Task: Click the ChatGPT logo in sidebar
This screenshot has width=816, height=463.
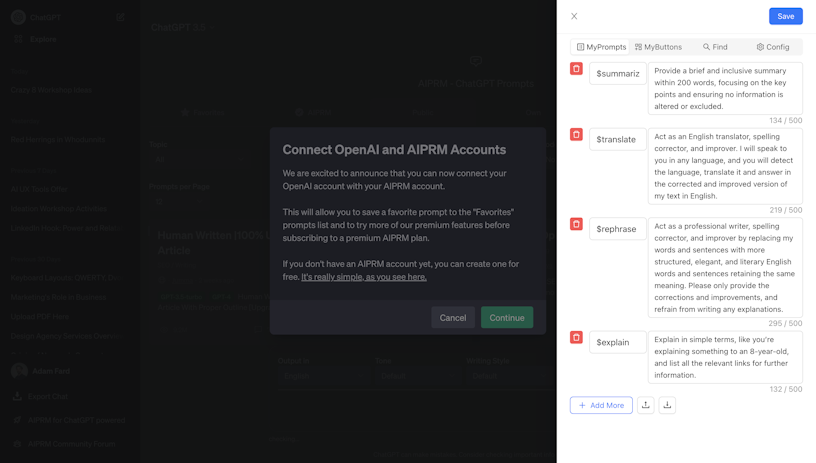Action: coord(18,17)
